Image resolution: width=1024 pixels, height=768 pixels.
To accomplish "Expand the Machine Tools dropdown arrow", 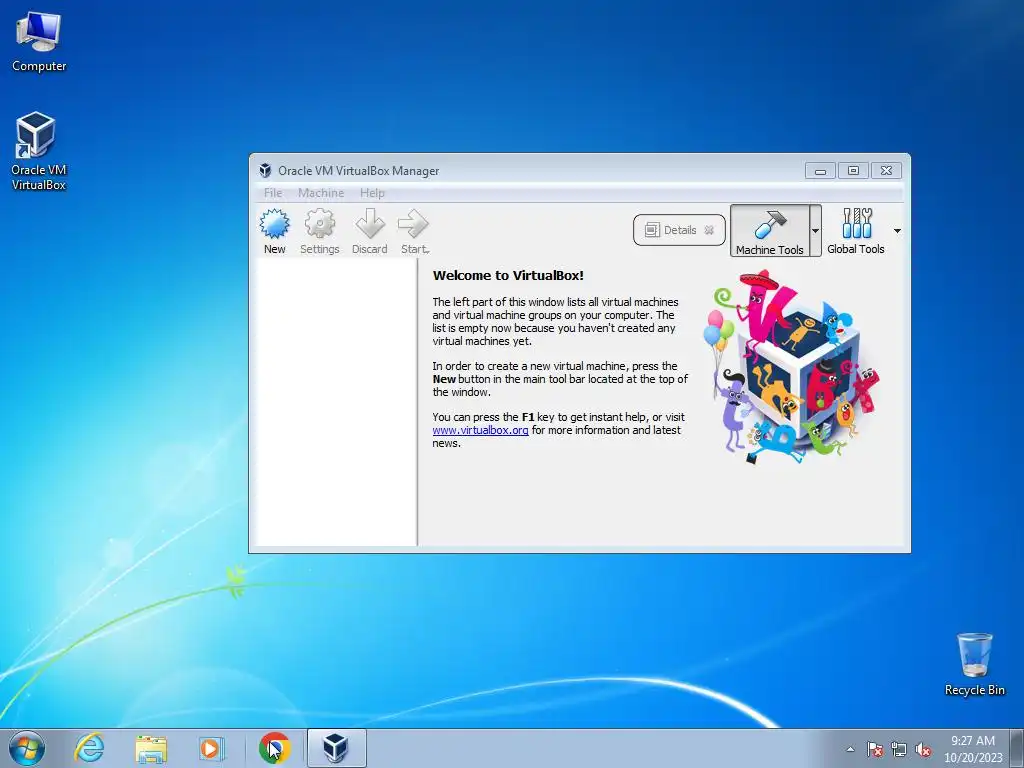I will point(815,231).
